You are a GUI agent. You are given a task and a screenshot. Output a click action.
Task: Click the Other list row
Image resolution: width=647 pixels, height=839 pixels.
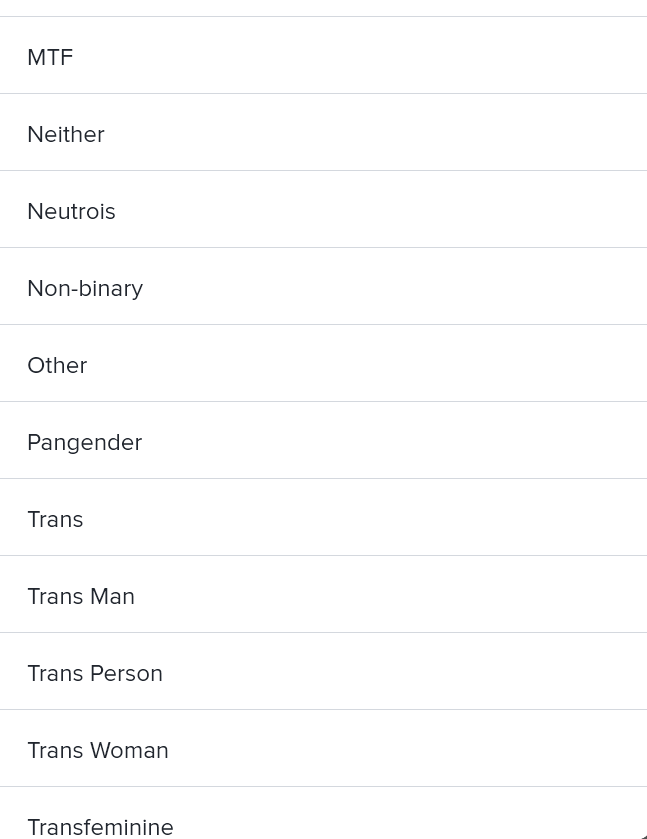(323, 364)
